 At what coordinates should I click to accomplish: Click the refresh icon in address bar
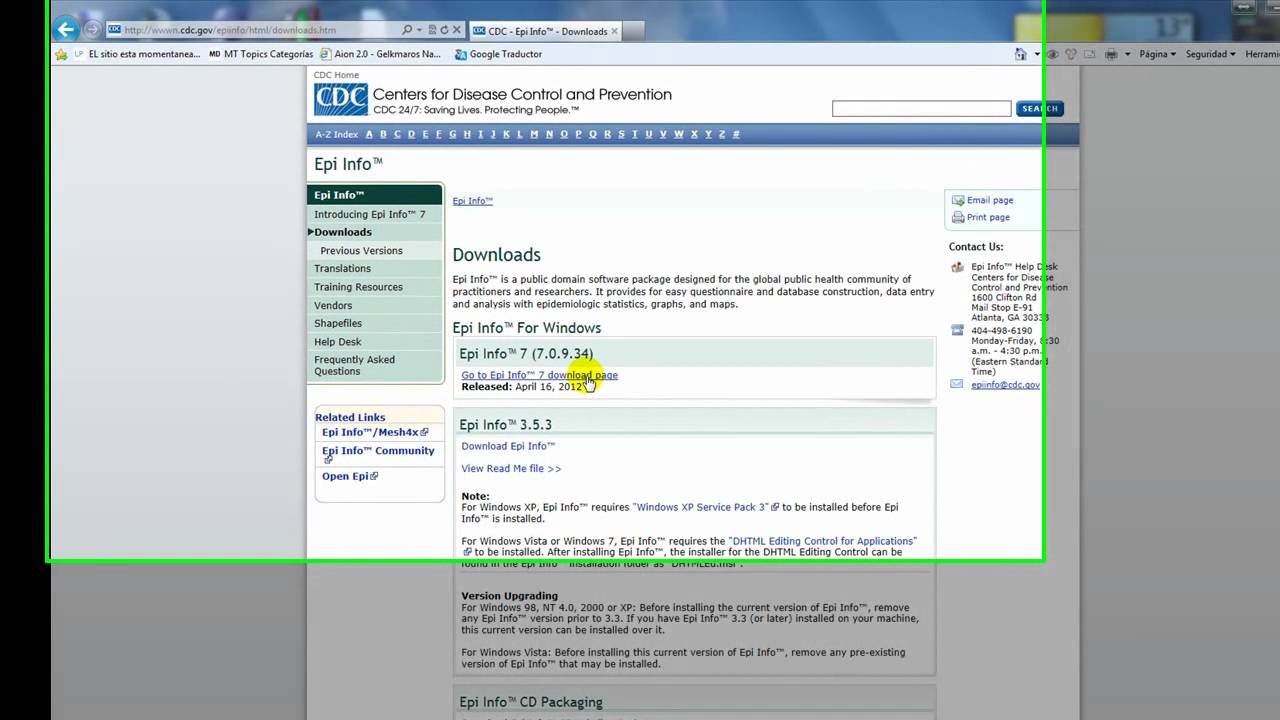(445, 30)
